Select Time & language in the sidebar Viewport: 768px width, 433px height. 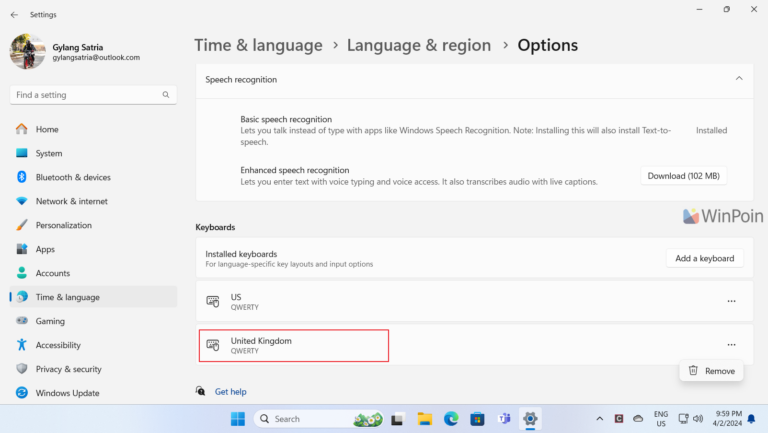[93, 297]
